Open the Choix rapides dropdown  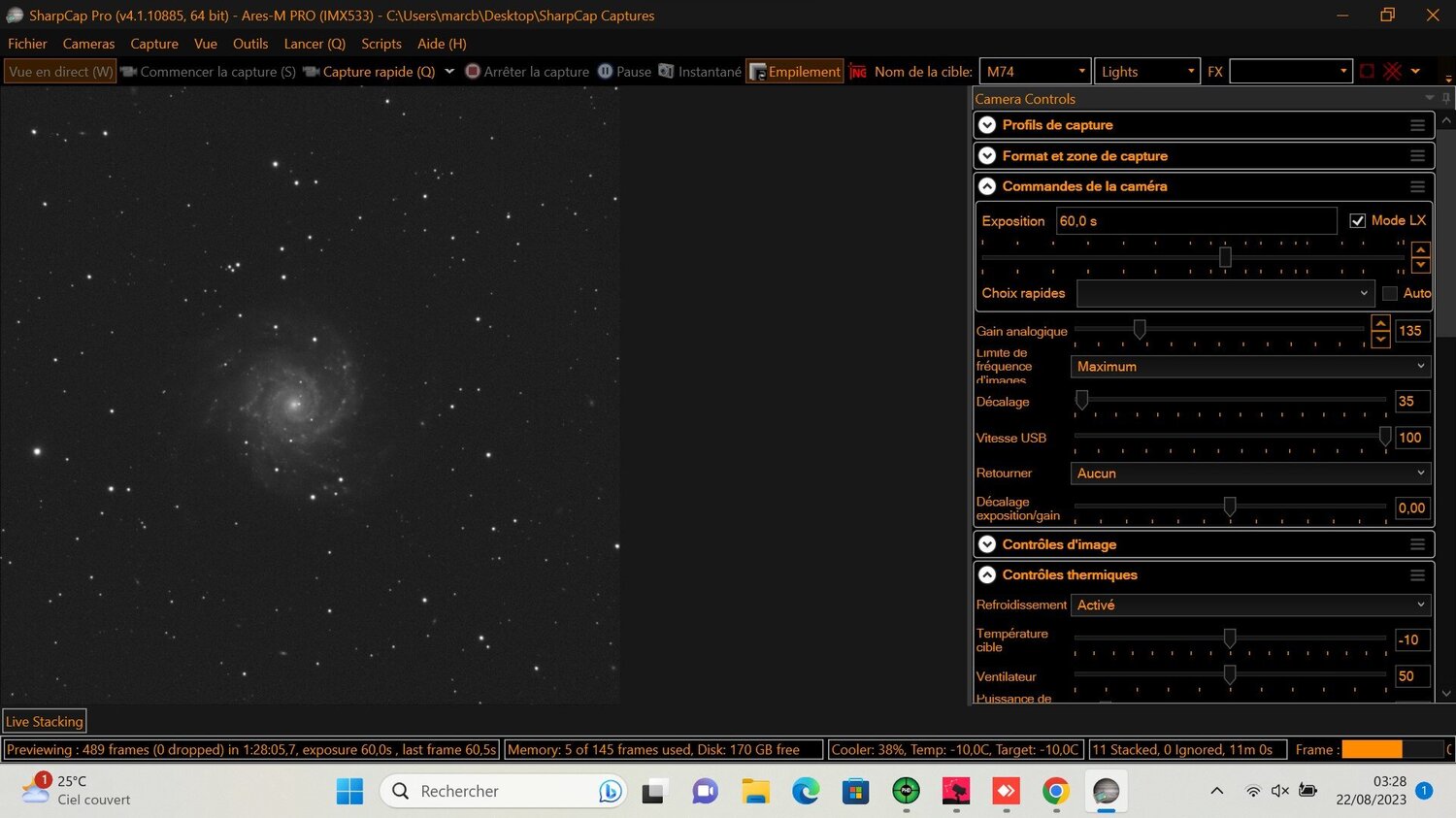click(1225, 293)
